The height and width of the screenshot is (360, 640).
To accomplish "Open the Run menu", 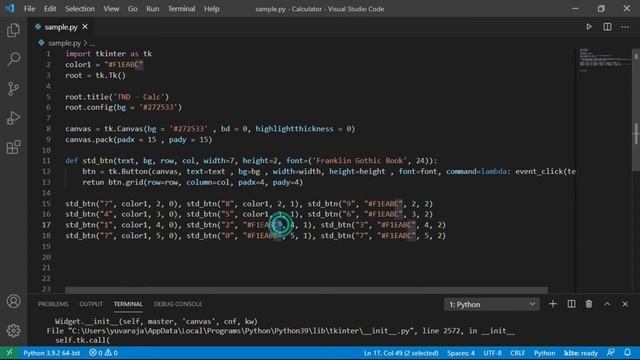I will (153, 9).
